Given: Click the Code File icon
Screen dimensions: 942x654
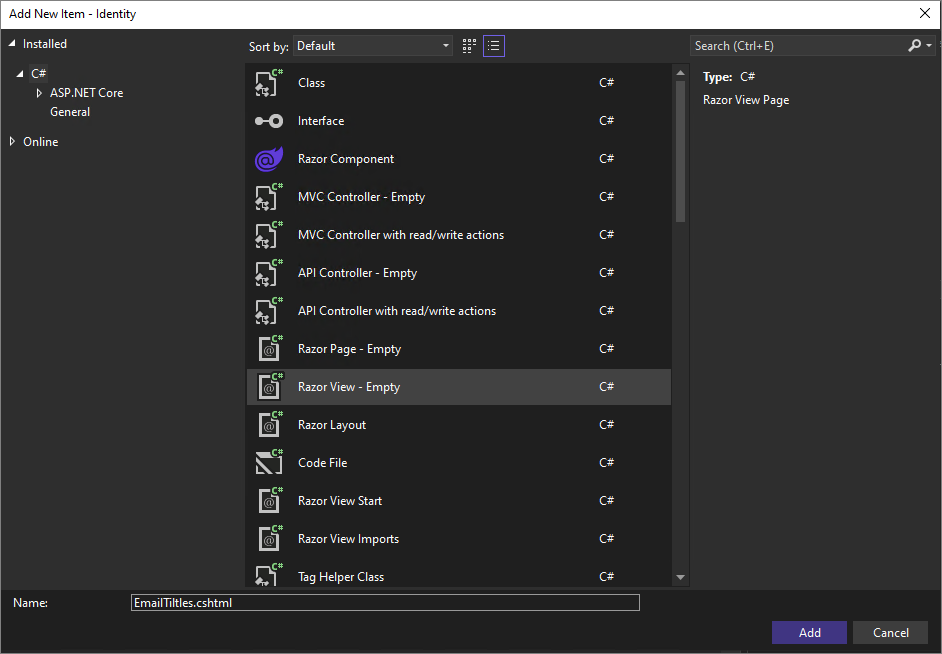Looking at the screenshot, I should pos(269,463).
